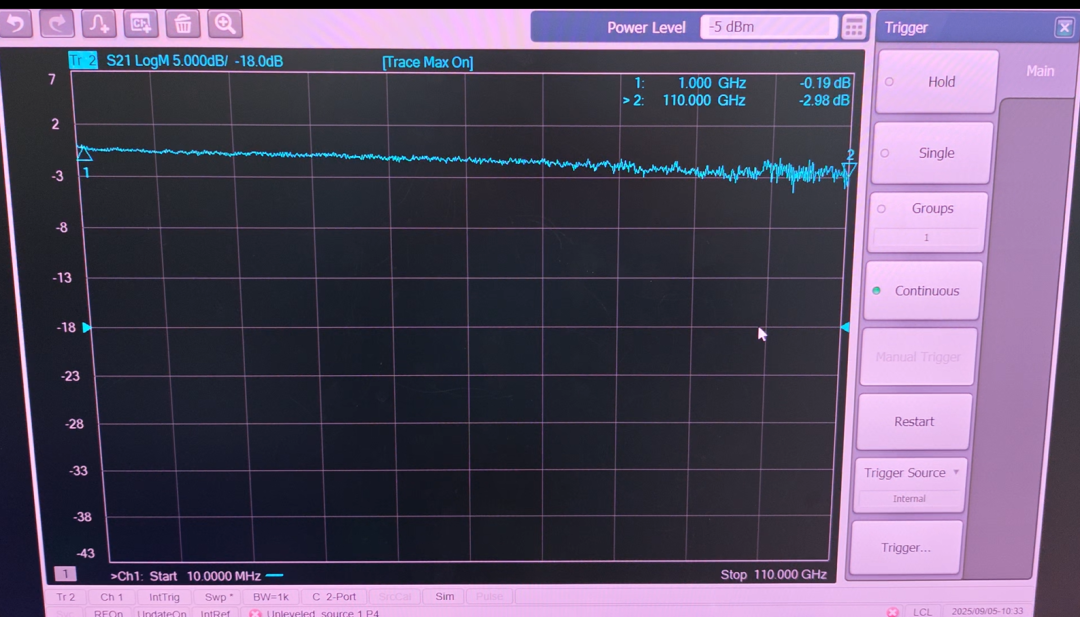The width and height of the screenshot is (1080, 617).
Task: Open the Main tab in Trigger panel
Action: 1040,71
